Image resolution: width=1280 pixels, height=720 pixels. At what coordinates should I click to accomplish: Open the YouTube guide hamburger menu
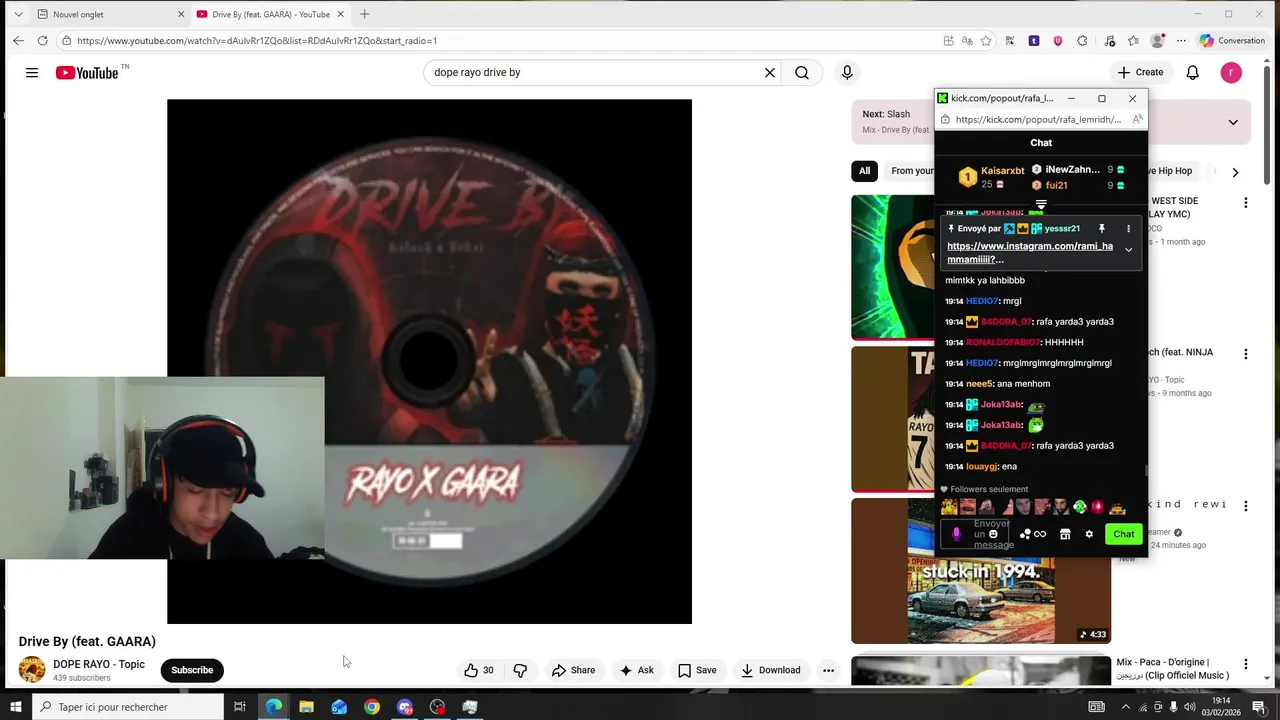coord(32,73)
